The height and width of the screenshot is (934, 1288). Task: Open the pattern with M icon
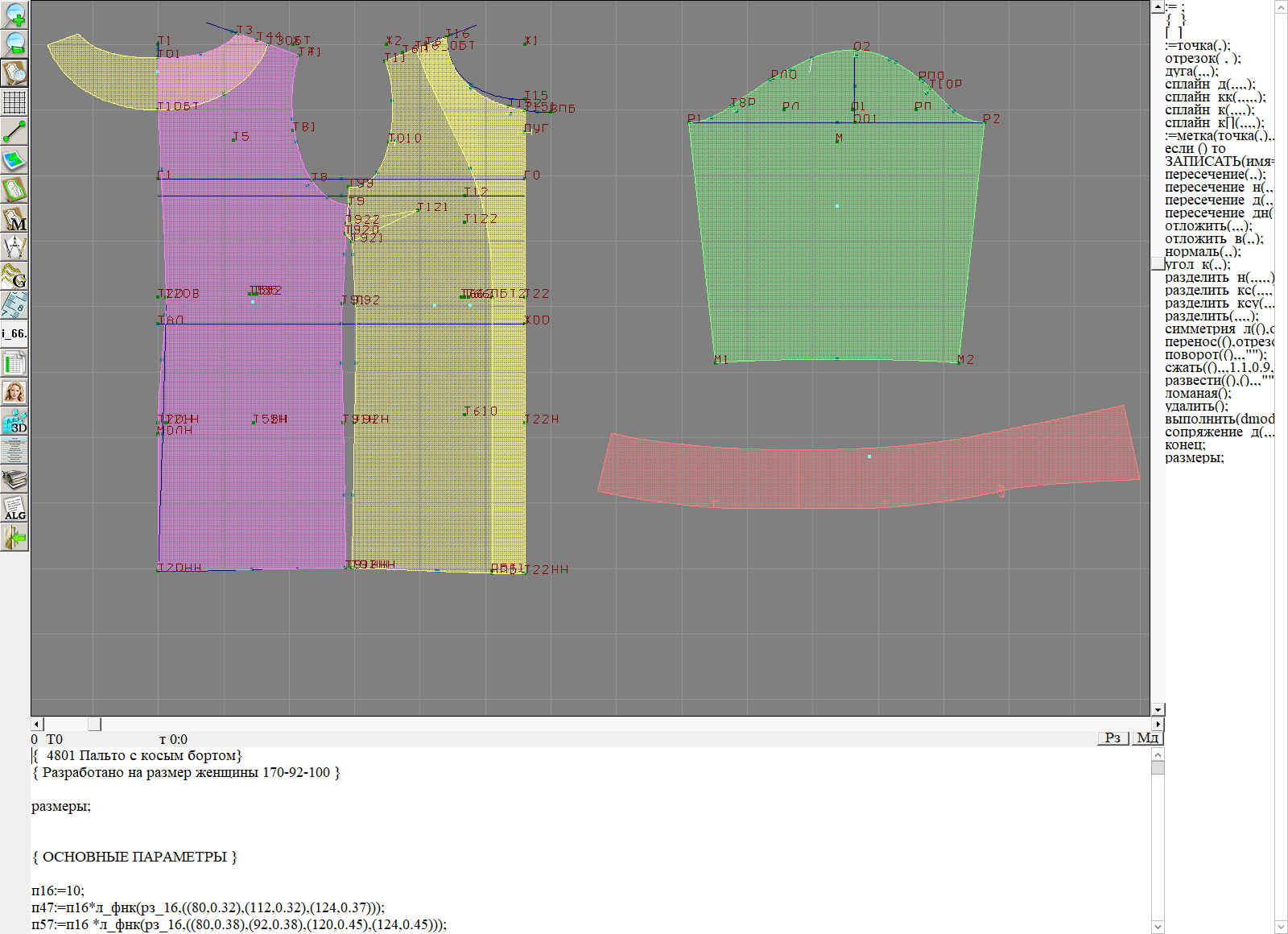tap(14, 218)
